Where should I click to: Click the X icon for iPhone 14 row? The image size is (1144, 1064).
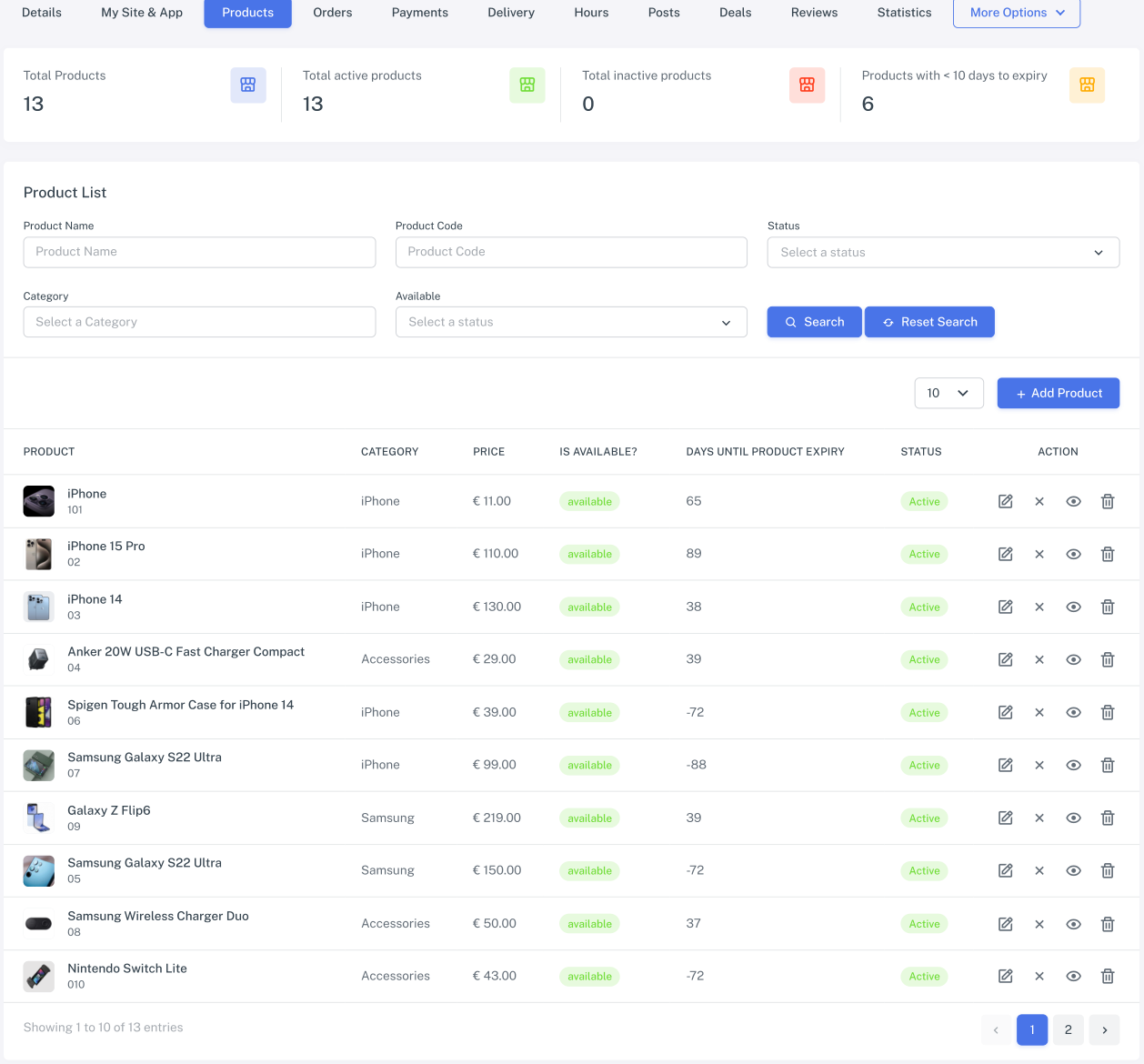pyautogui.click(x=1039, y=607)
